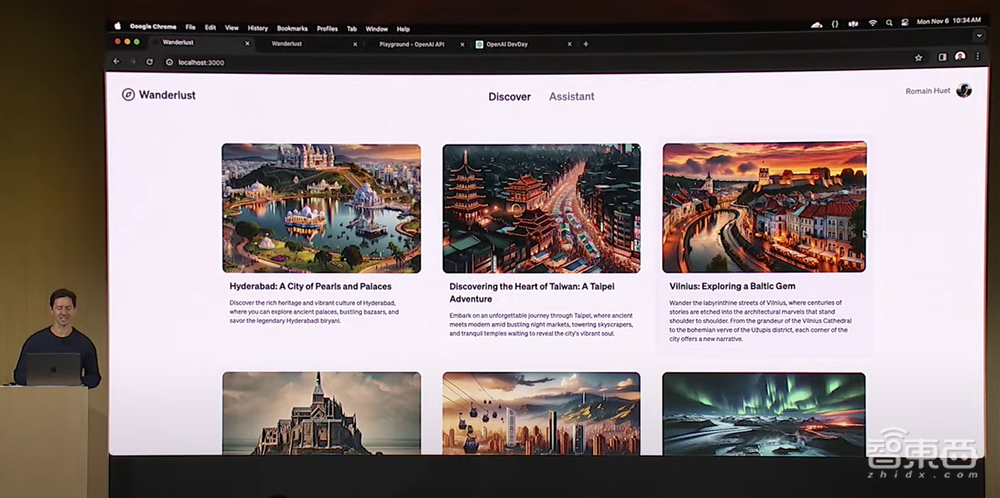Image resolution: width=1000 pixels, height=498 pixels.
Task: Open the Chrome three-dot menu
Action: tap(977, 57)
